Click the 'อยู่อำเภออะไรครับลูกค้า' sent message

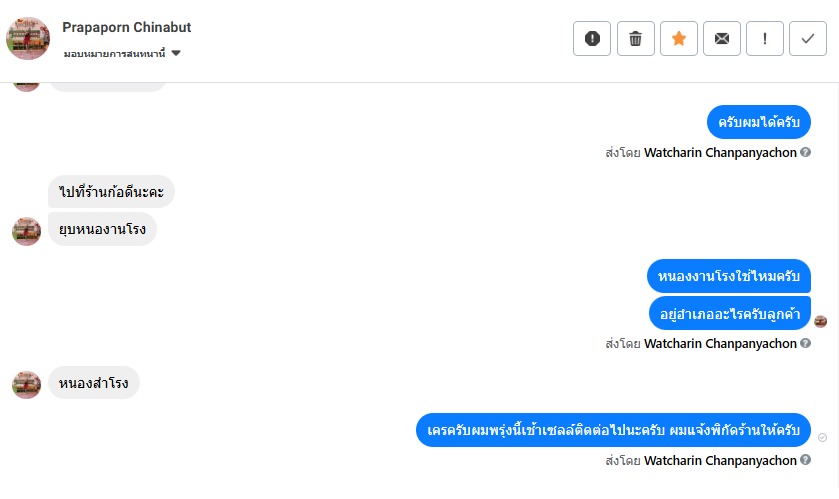click(x=729, y=313)
